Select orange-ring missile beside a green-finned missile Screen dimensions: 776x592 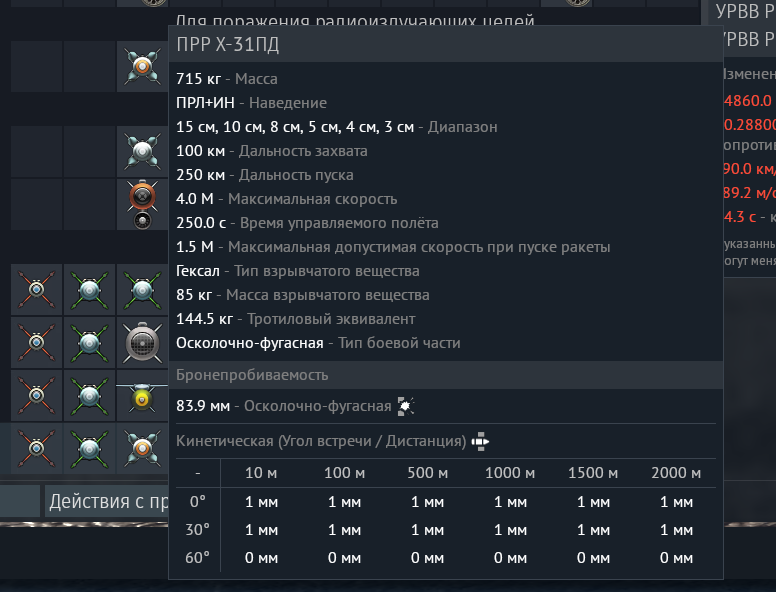tap(143, 448)
